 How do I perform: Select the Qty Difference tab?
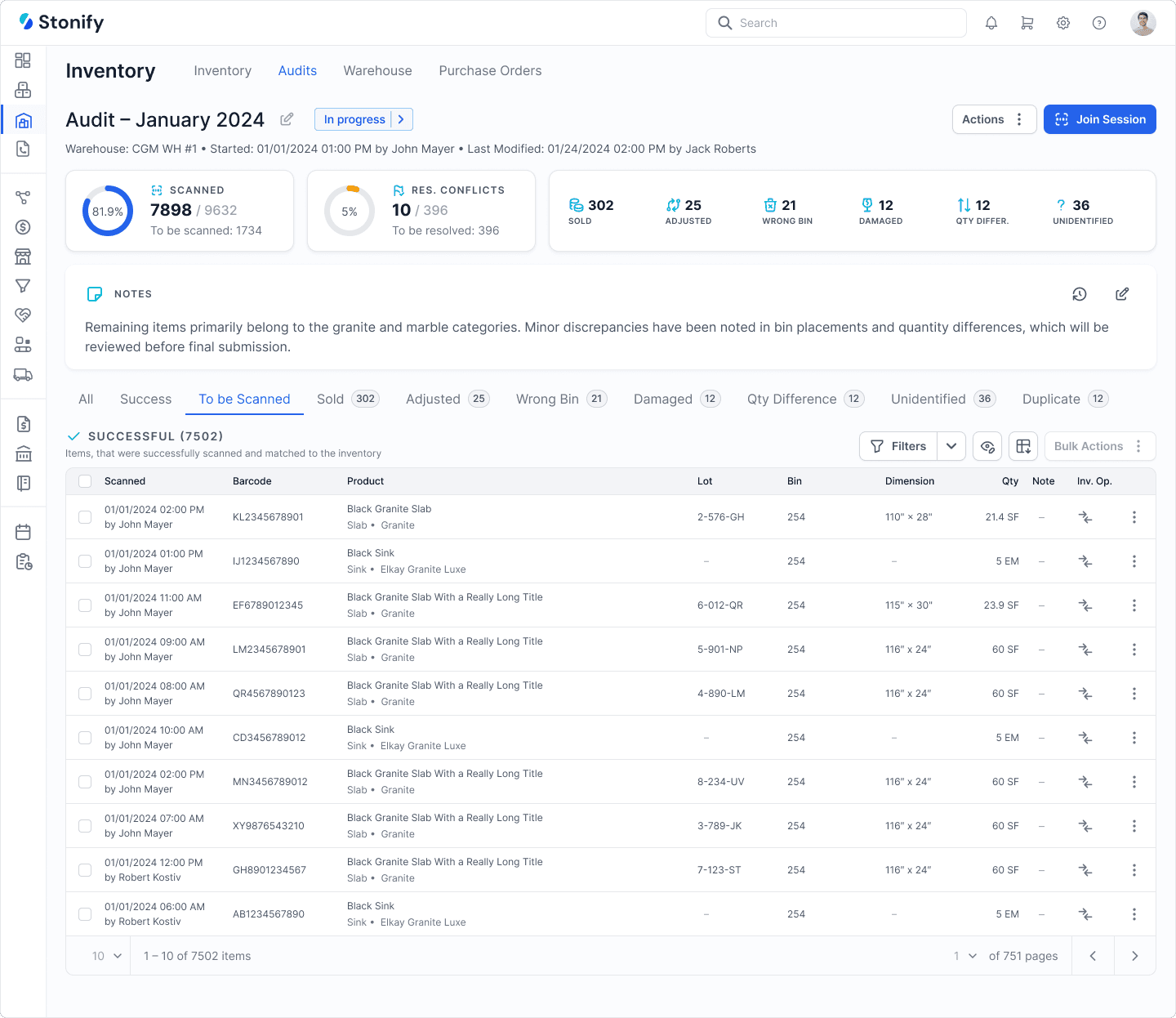point(805,399)
